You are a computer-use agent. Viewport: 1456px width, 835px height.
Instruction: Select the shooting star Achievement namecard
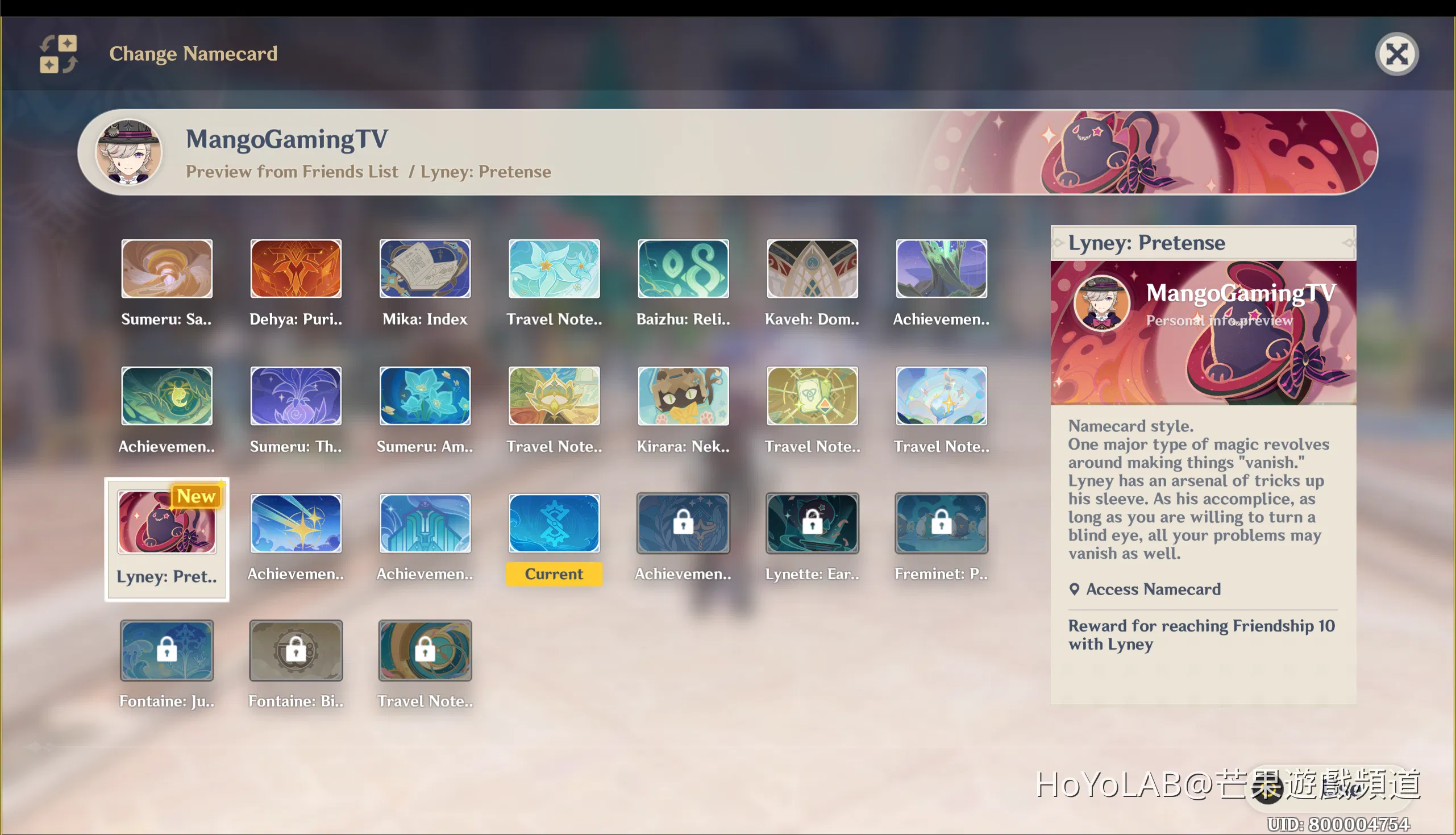click(x=296, y=523)
